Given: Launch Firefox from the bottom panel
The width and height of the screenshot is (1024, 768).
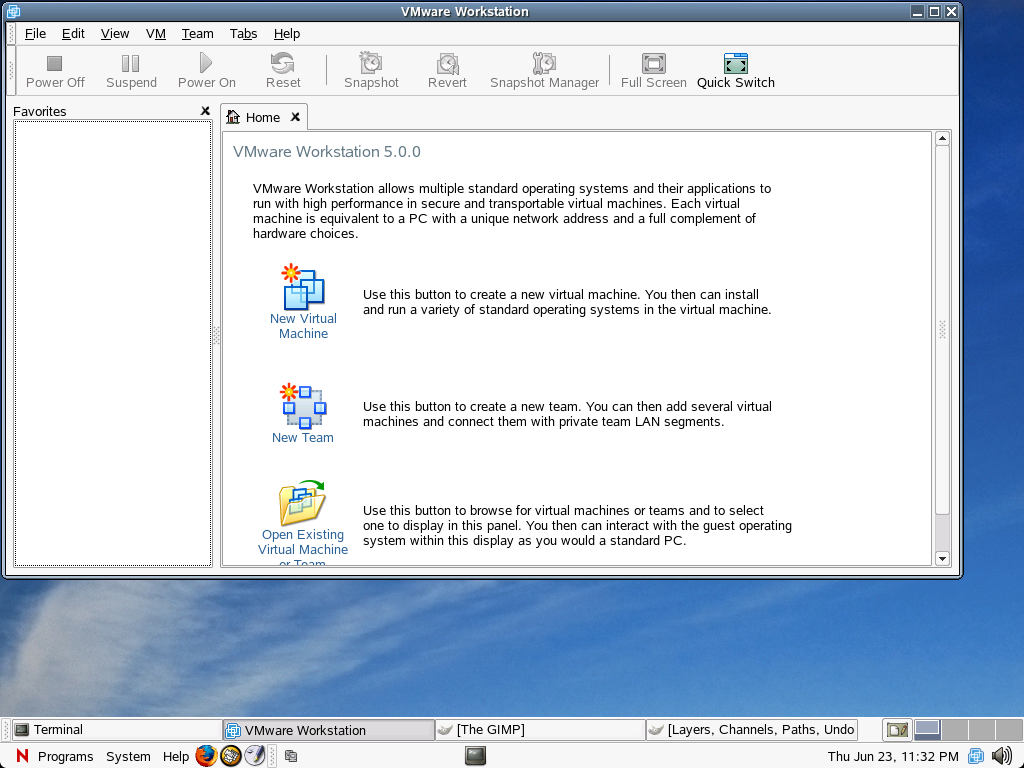Looking at the screenshot, I should [x=206, y=756].
